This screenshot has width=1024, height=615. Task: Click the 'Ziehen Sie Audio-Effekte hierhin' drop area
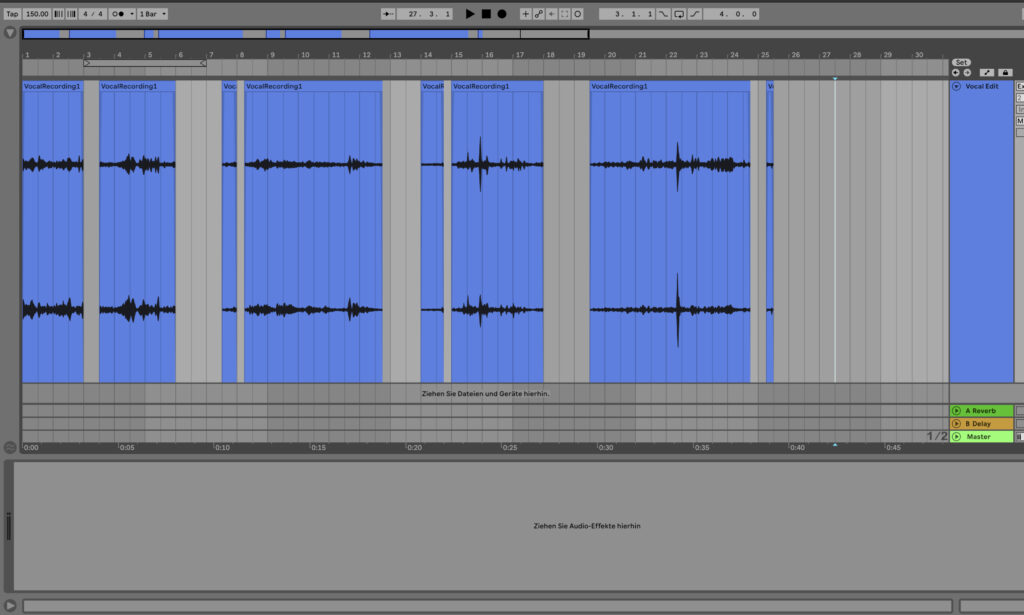(x=586, y=526)
